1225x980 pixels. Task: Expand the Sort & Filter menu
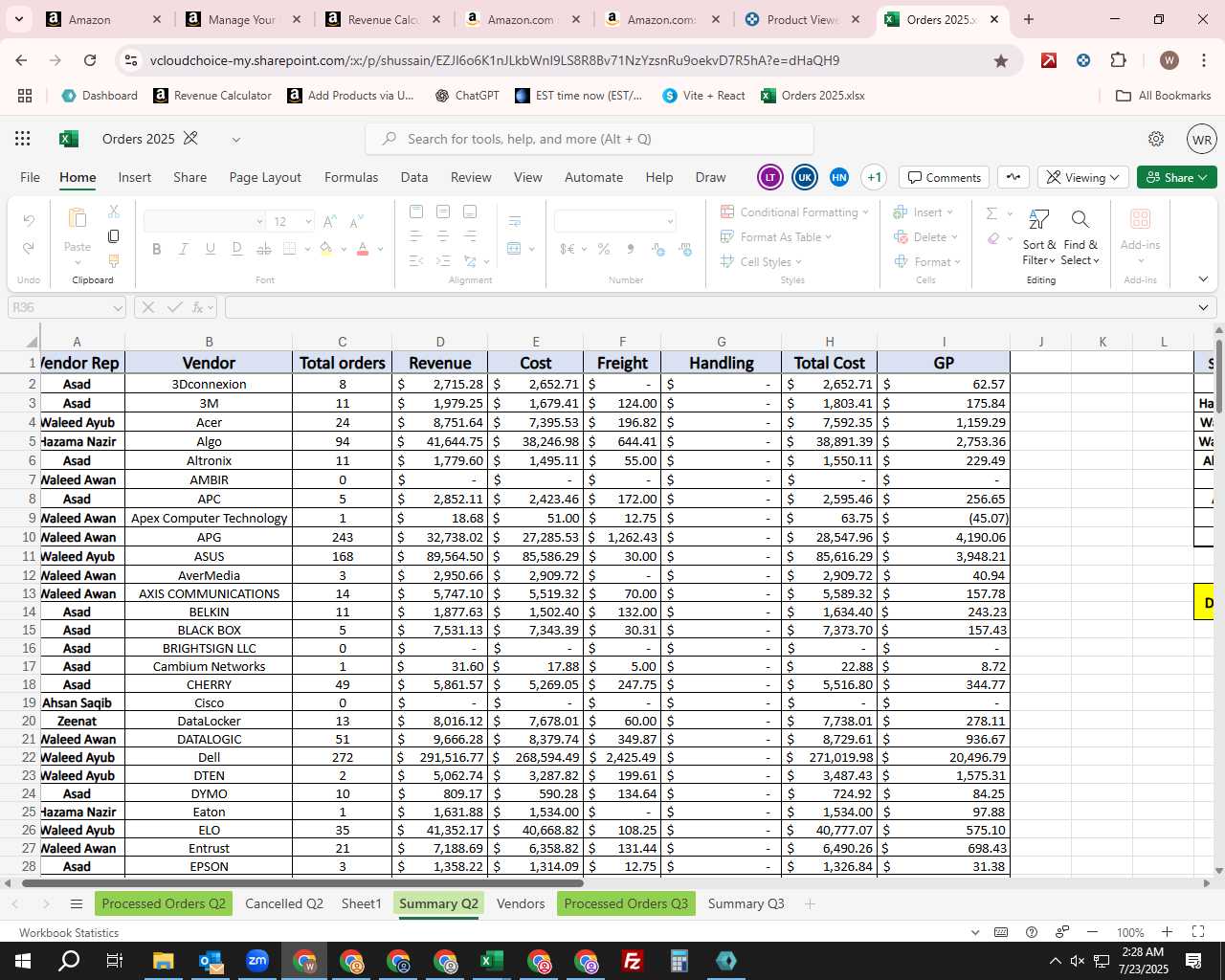click(x=1038, y=237)
